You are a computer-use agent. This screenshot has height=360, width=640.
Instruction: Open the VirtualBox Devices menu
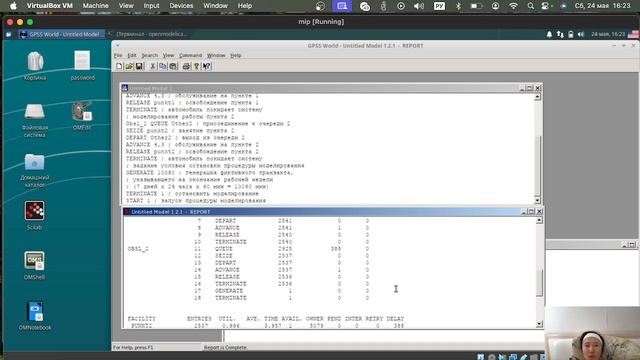181,6
